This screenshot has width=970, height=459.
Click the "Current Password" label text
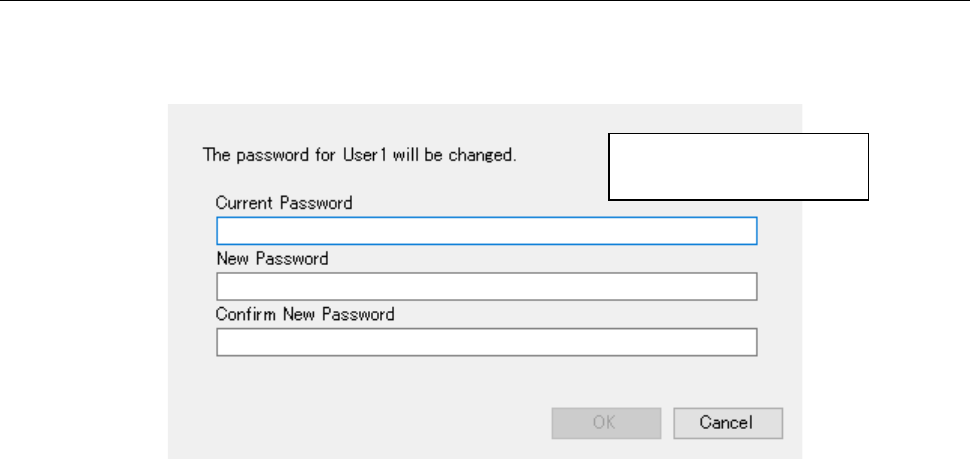284,203
